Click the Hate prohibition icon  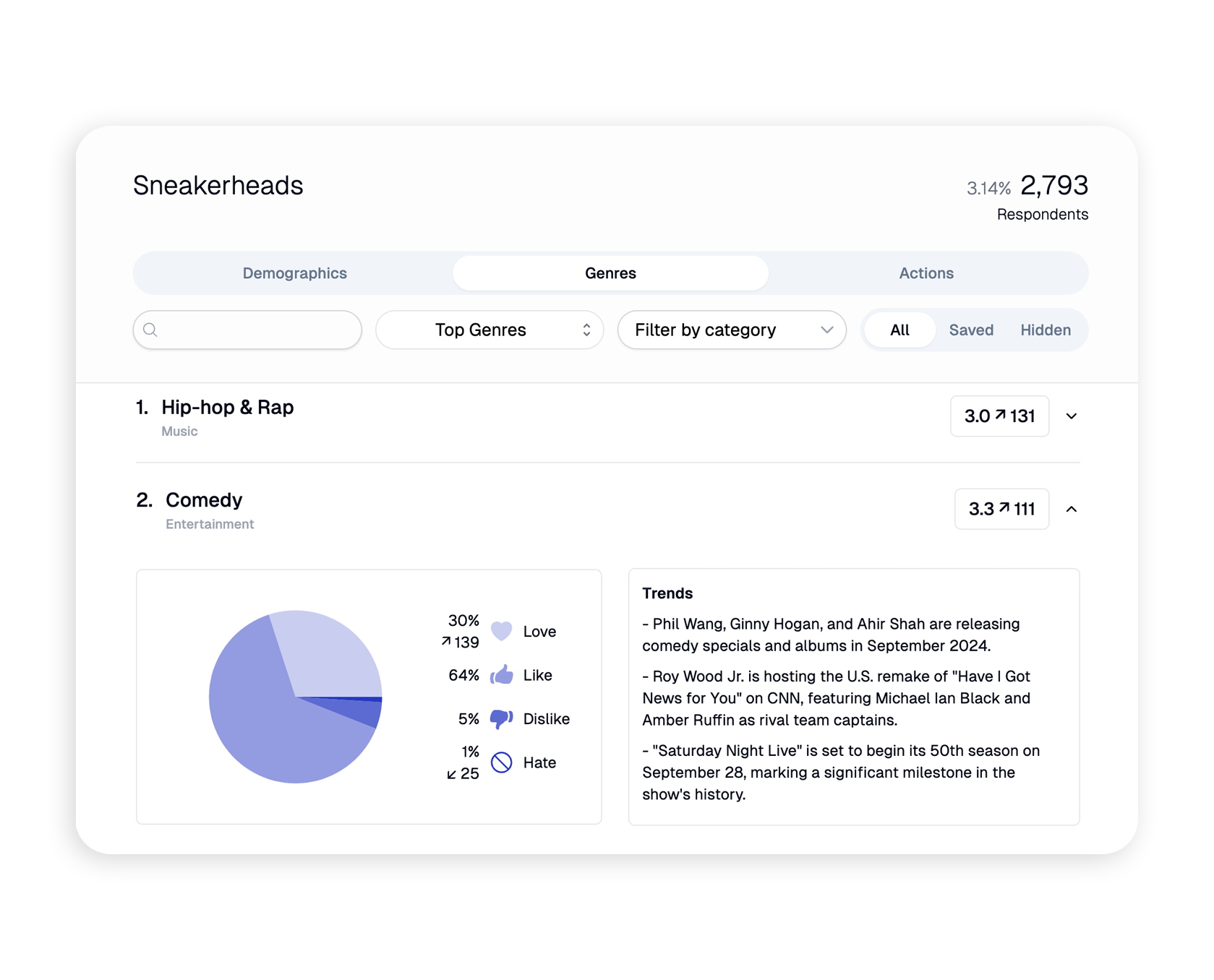(x=501, y=762)
